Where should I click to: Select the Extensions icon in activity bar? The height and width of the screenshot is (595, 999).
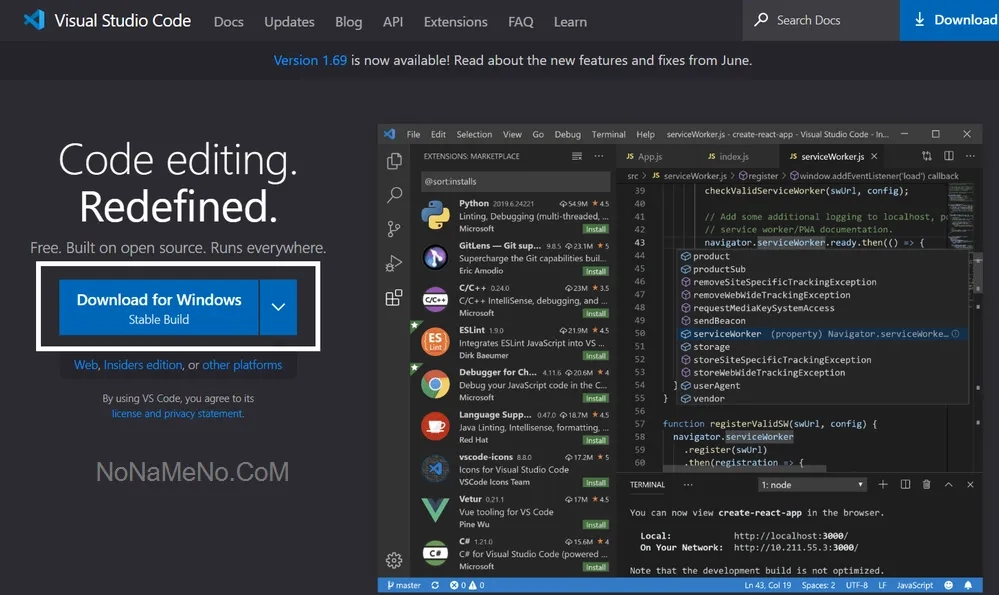click(394, 298)
